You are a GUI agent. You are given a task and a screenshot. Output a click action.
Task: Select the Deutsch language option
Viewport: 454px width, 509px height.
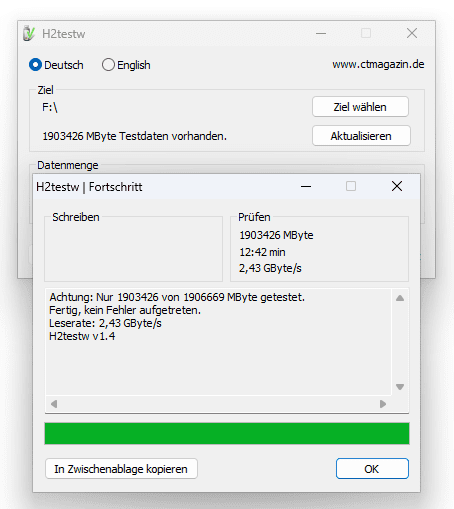point(56,65)
